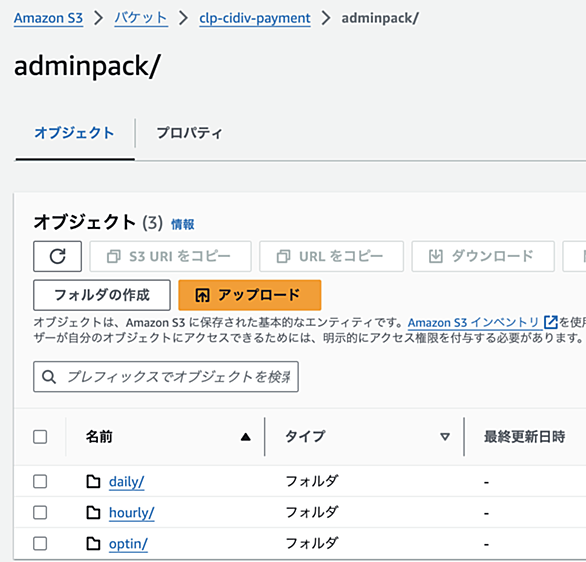Click the orange アップロード button

point(250,295)
